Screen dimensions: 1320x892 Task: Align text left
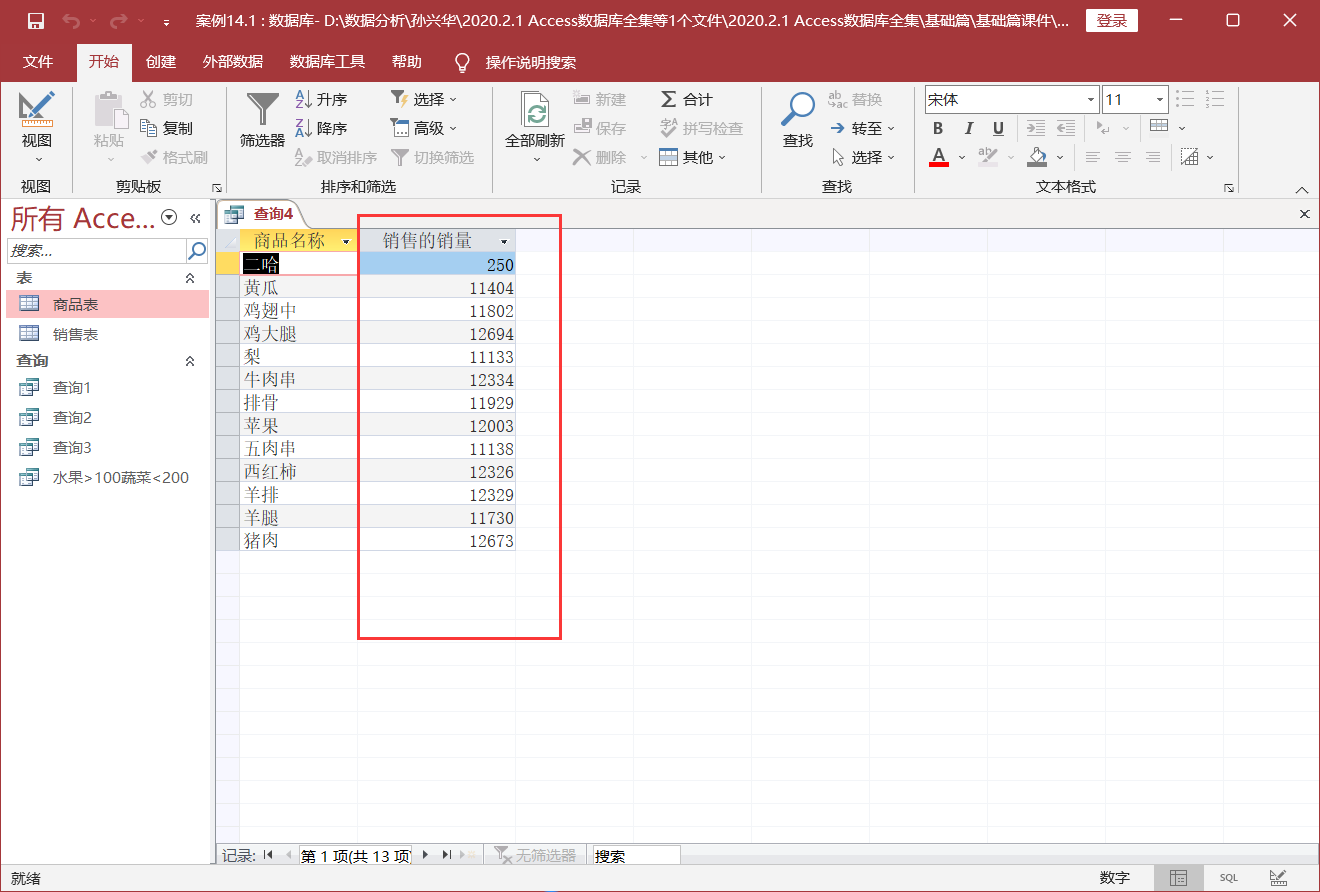pos(1093,157)
